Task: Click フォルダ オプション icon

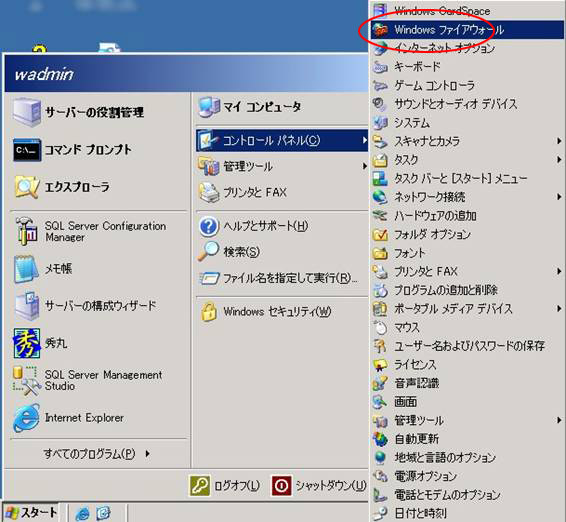Action: [x=380, y=235]
